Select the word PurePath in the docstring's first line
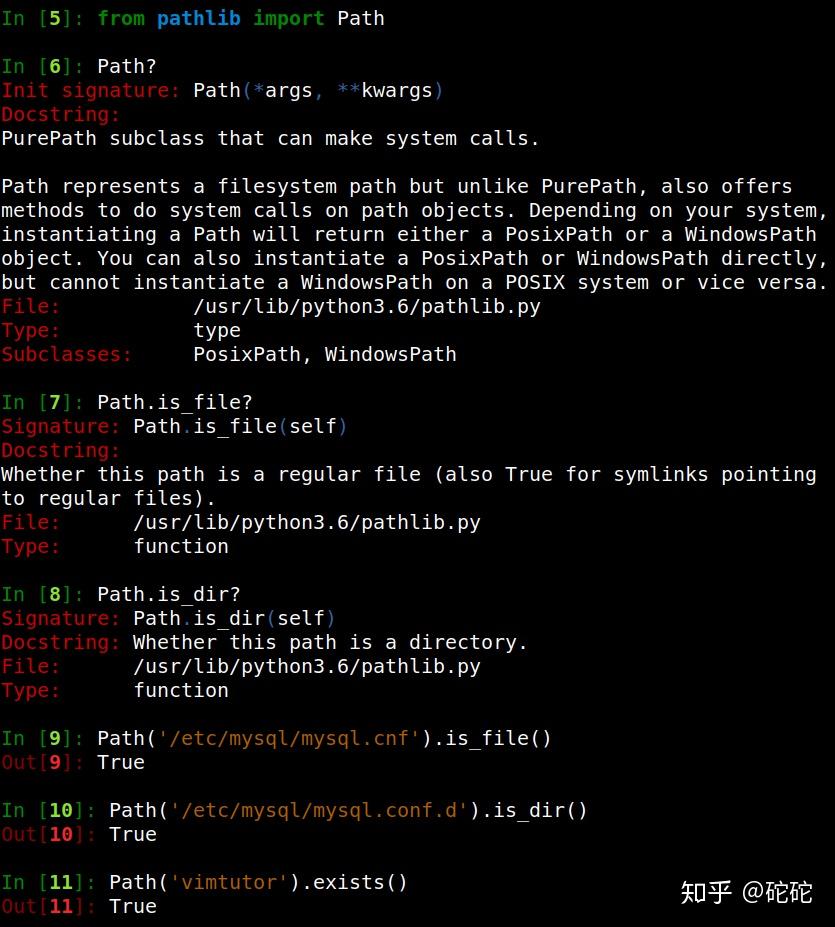 pyautogui.click(x=49, y=139)
